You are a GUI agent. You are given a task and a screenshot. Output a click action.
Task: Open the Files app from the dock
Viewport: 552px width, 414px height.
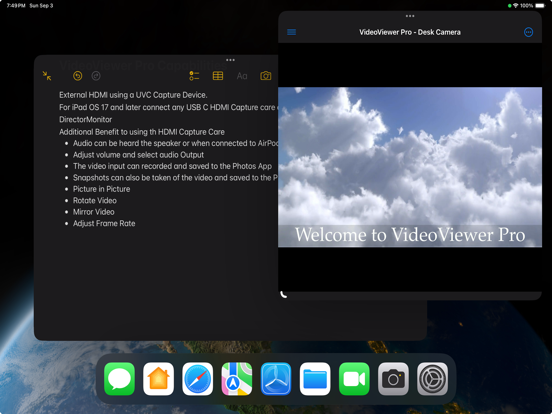coord(315,379)
